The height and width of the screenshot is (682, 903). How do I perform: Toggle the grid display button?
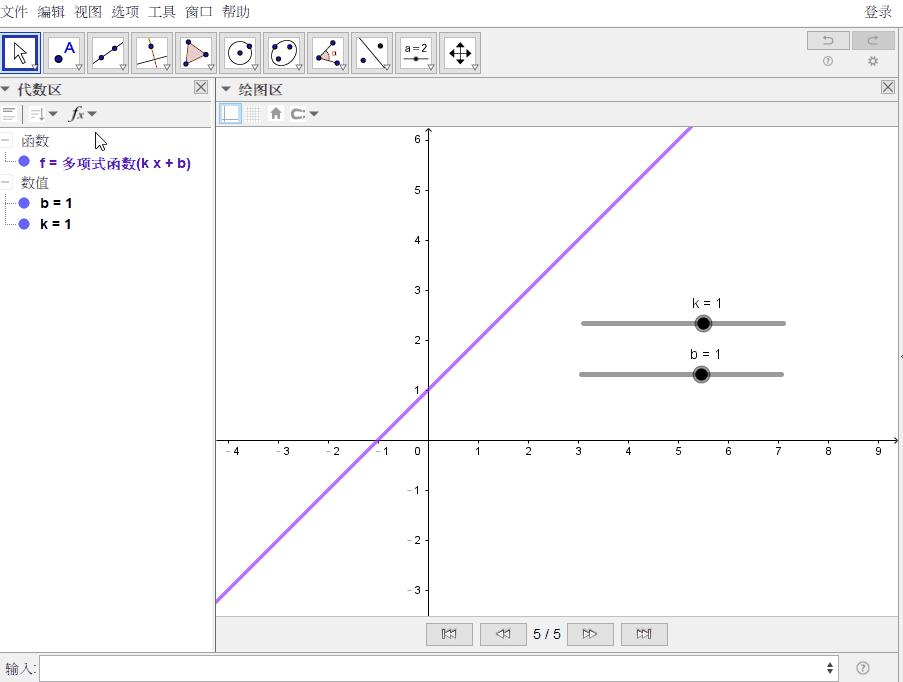pyautogui.click(x=253, y=114)
